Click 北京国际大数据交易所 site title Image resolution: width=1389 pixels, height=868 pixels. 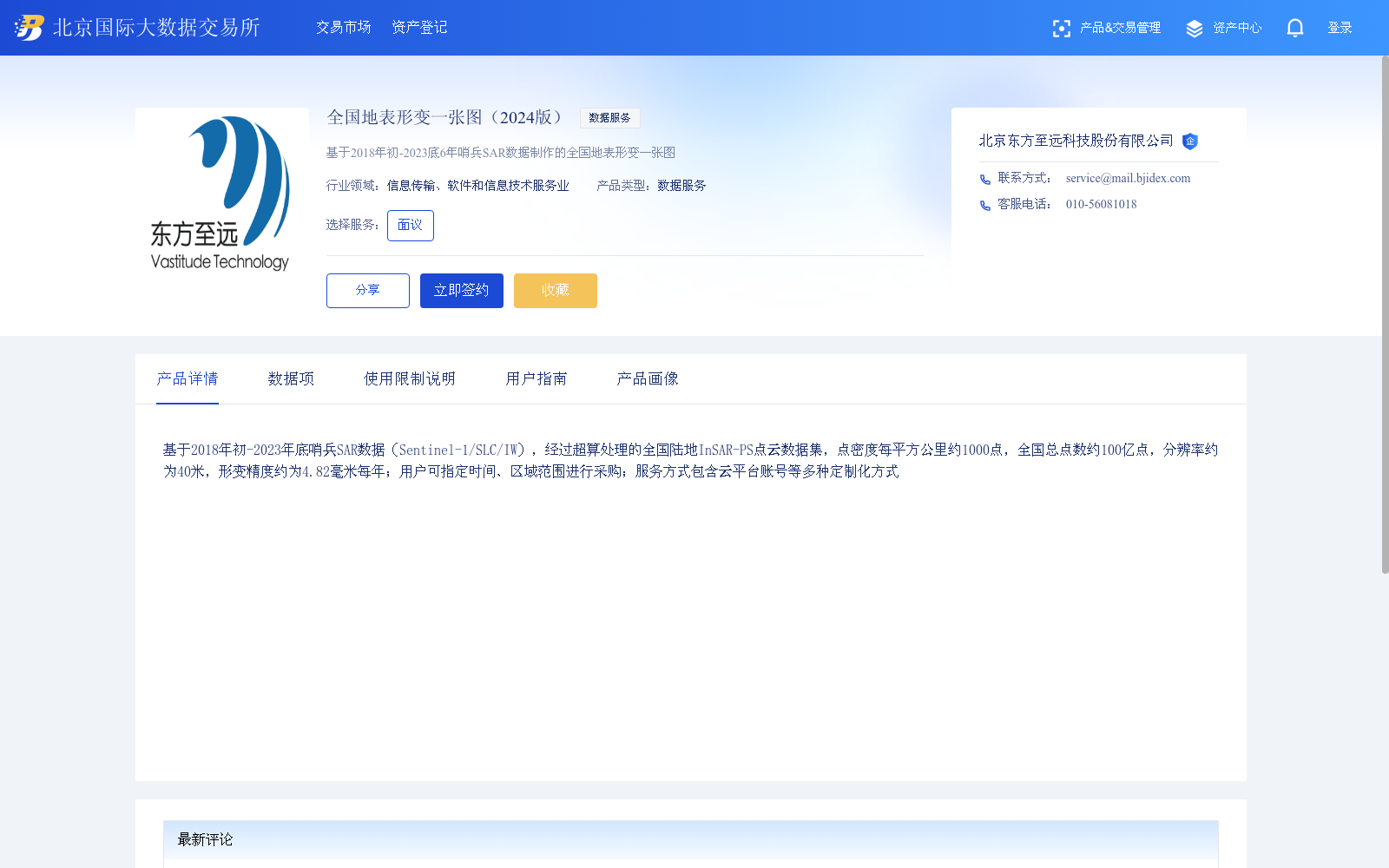[156, 28]
